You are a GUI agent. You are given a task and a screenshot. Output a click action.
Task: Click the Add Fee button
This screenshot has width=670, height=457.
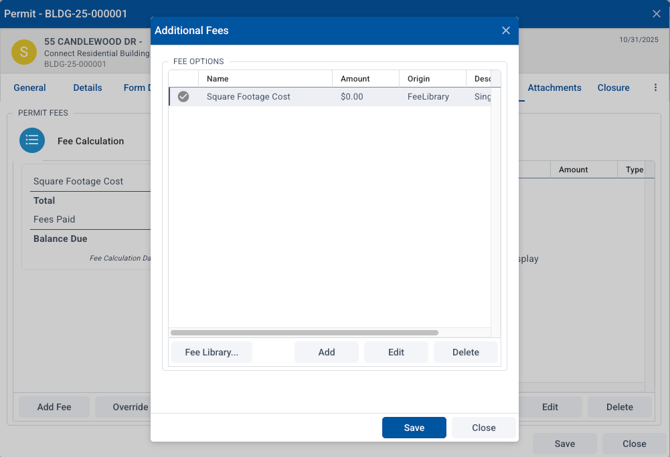coord(54,407)
